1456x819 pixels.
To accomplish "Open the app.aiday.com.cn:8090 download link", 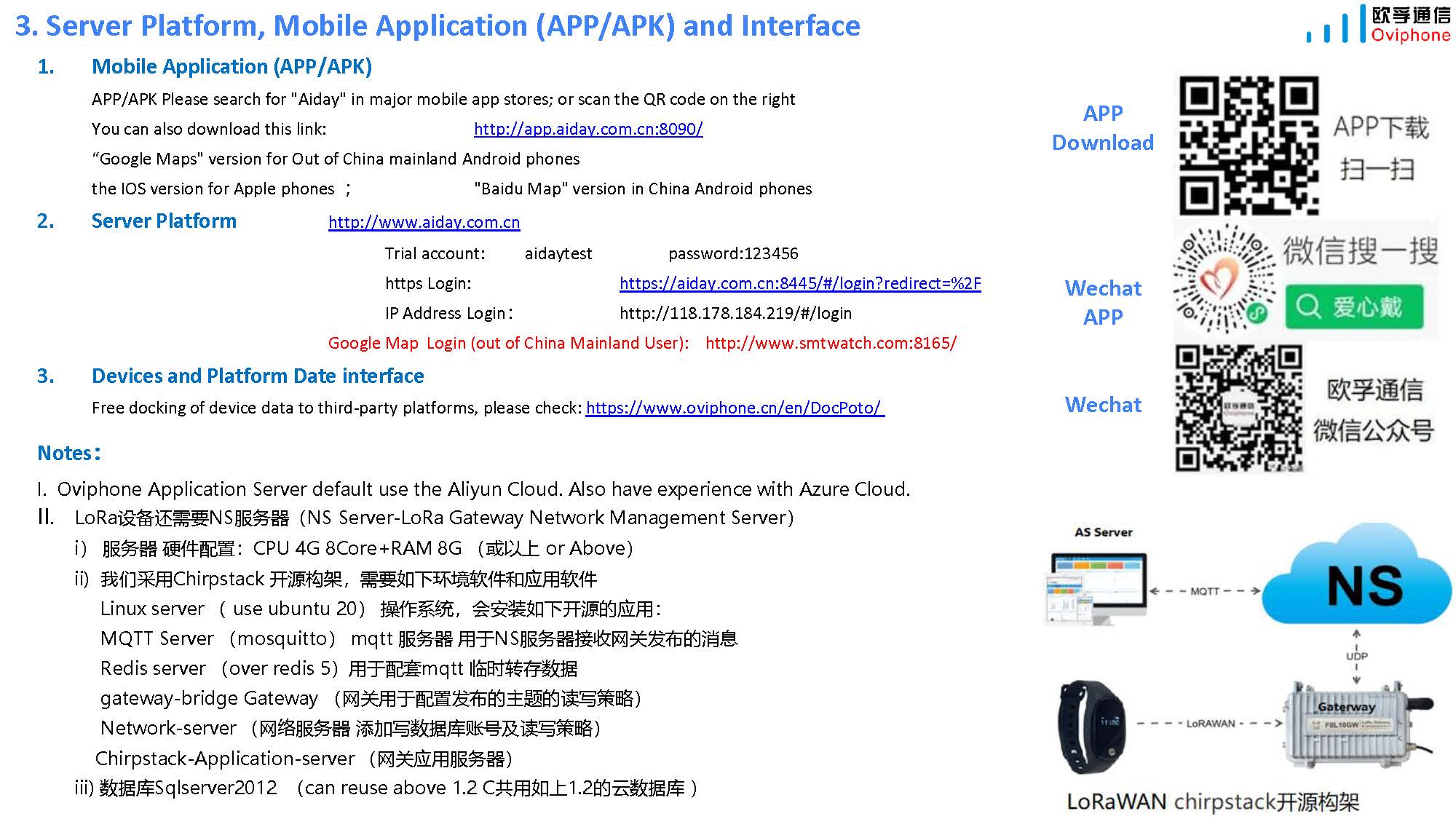I will point(588,129).
